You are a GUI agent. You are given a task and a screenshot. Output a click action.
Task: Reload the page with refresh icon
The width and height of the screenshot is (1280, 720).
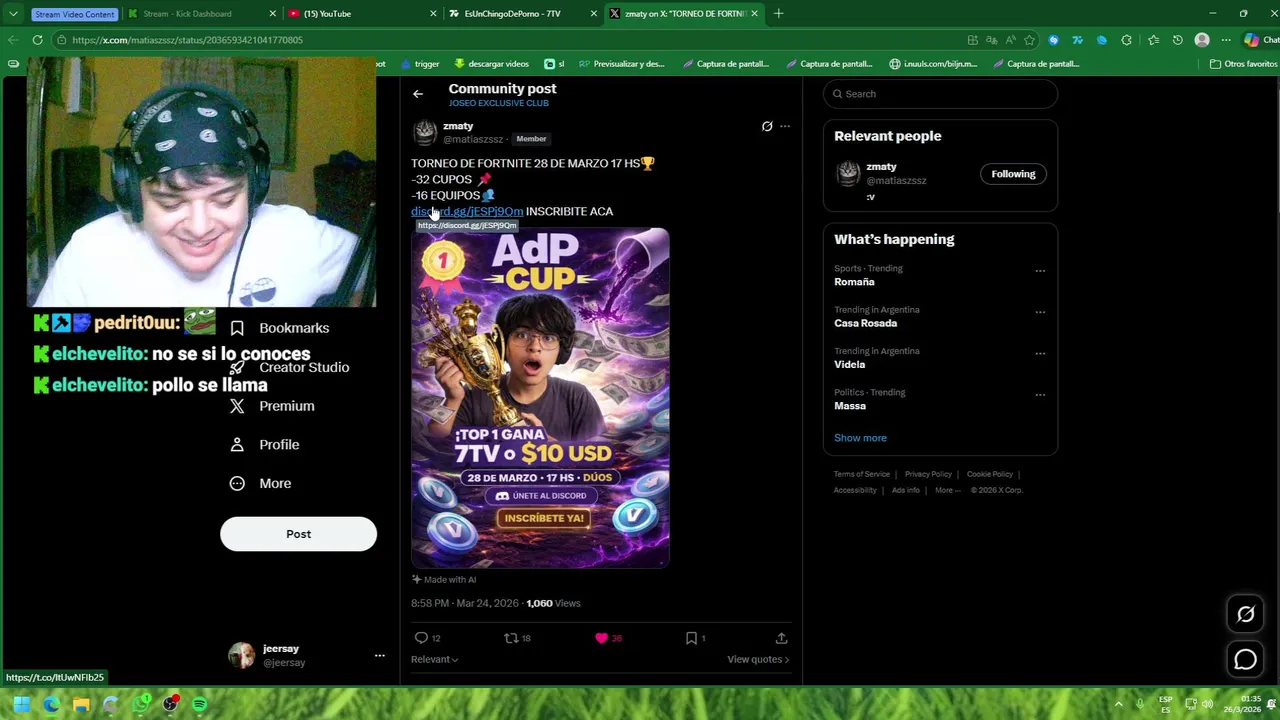(37, 40)
